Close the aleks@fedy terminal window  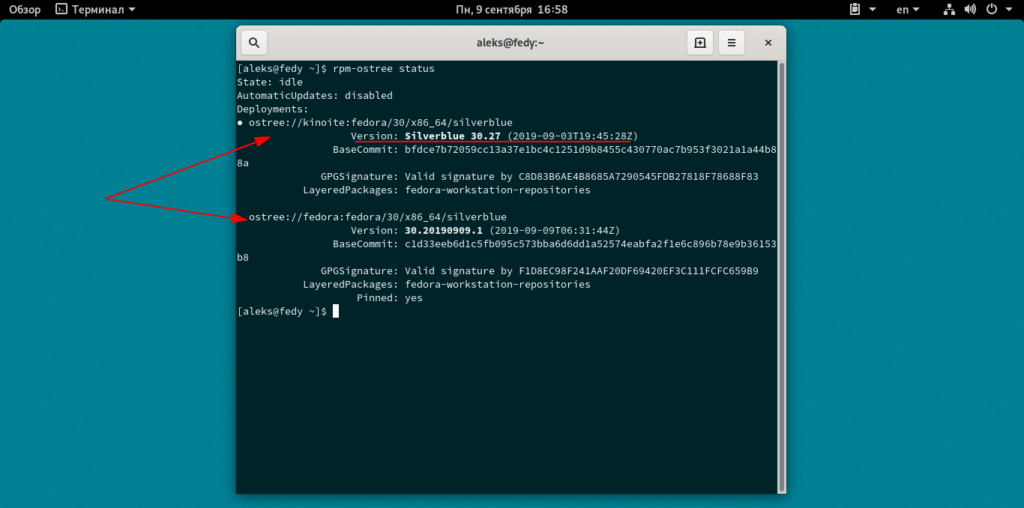coord(768,43)
